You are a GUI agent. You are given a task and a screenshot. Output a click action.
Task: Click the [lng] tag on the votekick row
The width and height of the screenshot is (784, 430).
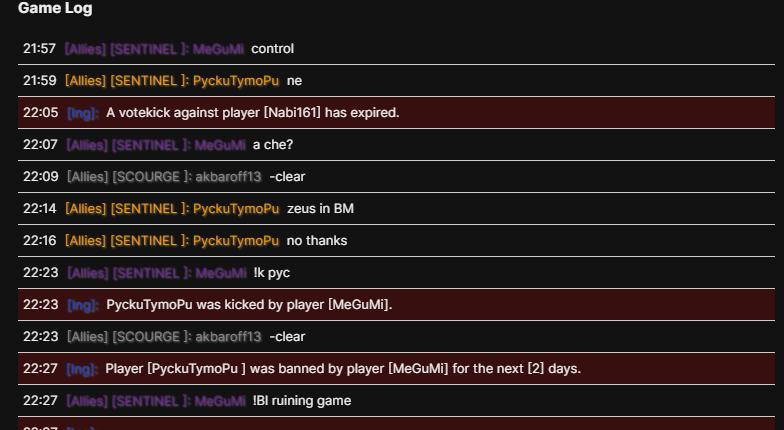pyautogui.click(x=82, y=113)
